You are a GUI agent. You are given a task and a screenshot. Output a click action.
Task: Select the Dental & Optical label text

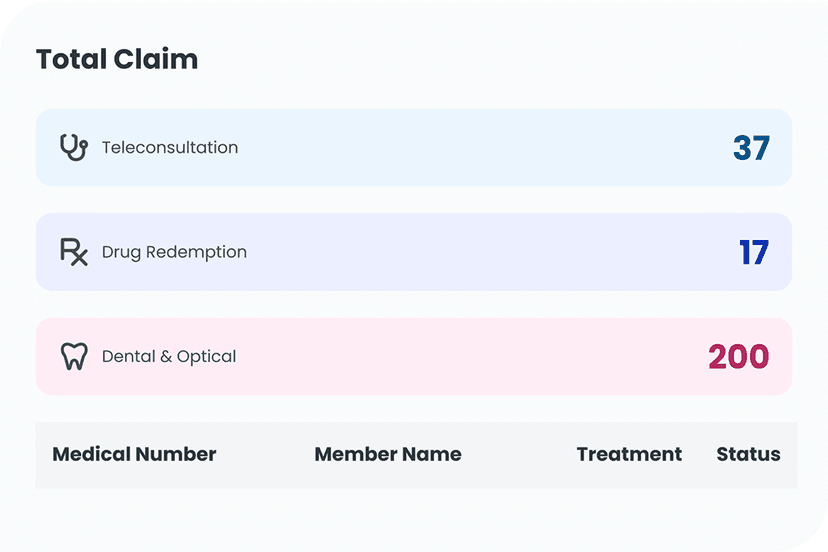click(x=169, y=357)
